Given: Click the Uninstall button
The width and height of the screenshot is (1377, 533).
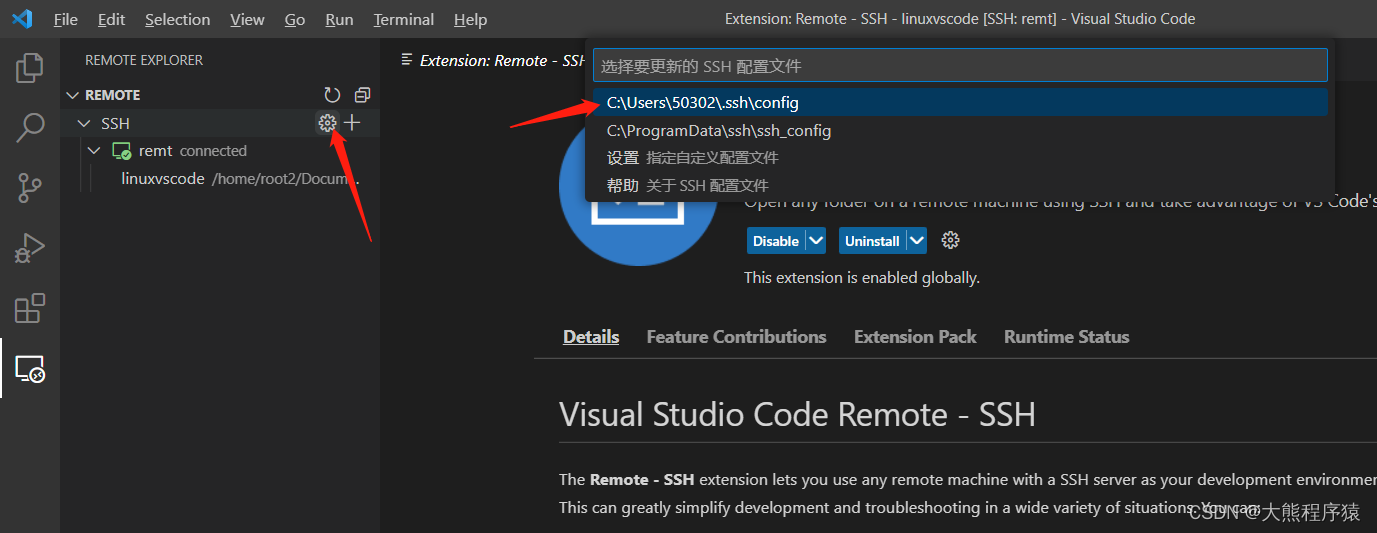Looking at the screenshot, I should [872, 241].
